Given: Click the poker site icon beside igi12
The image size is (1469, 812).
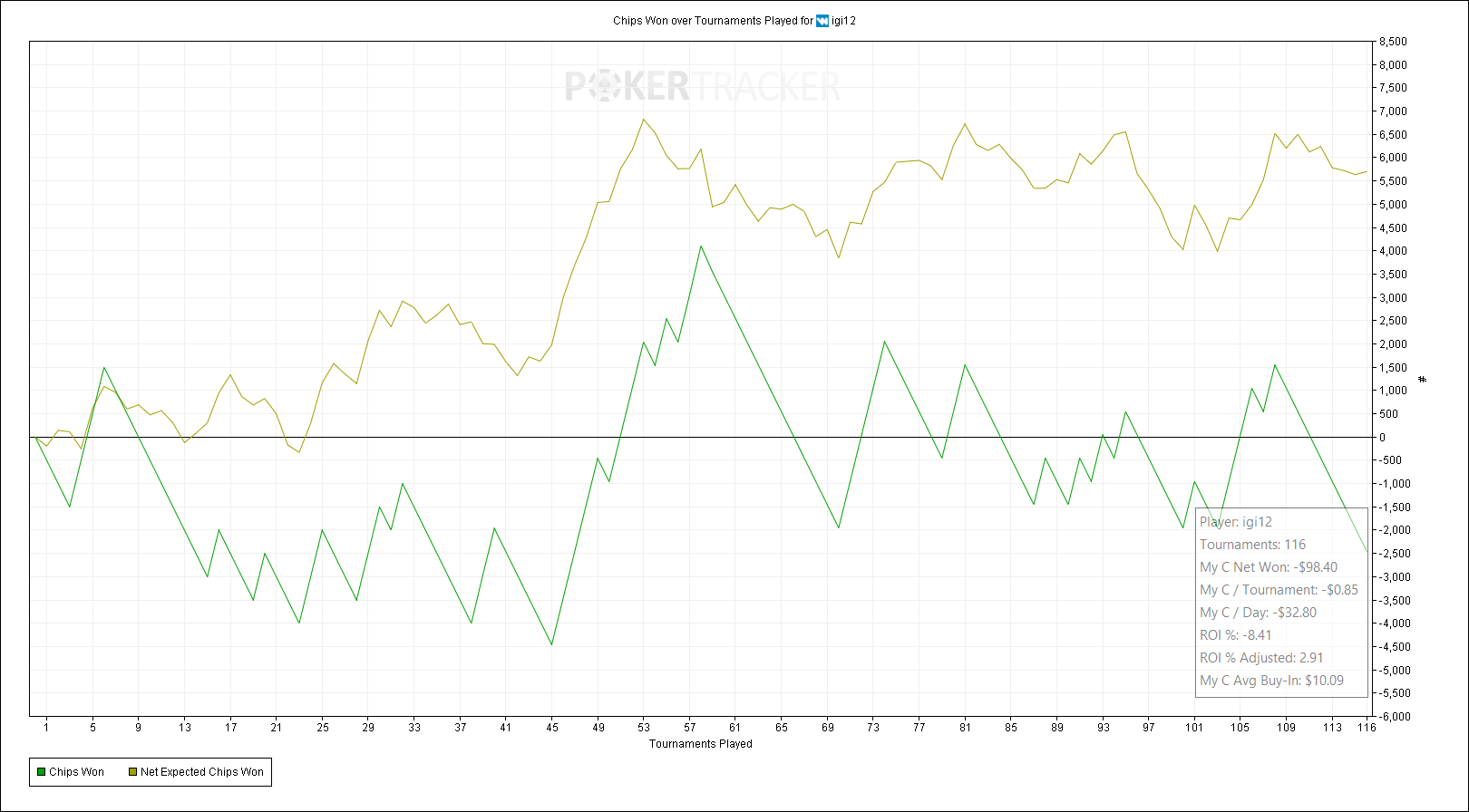Looking at the screenshot, I should pyautogui.click(x=822, y=21).
